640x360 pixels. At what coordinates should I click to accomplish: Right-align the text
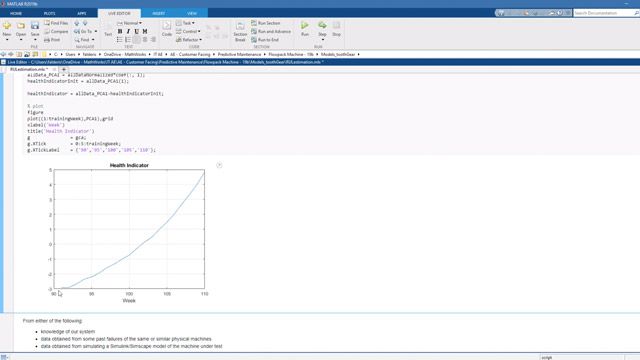coord(153,40)
